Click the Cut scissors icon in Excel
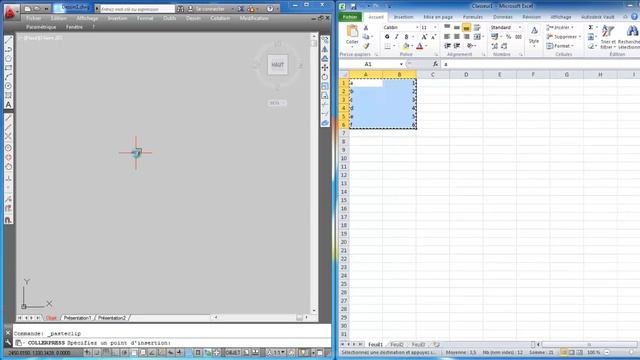640x360 pixels. pyautogui.click(x=366, y=28)
